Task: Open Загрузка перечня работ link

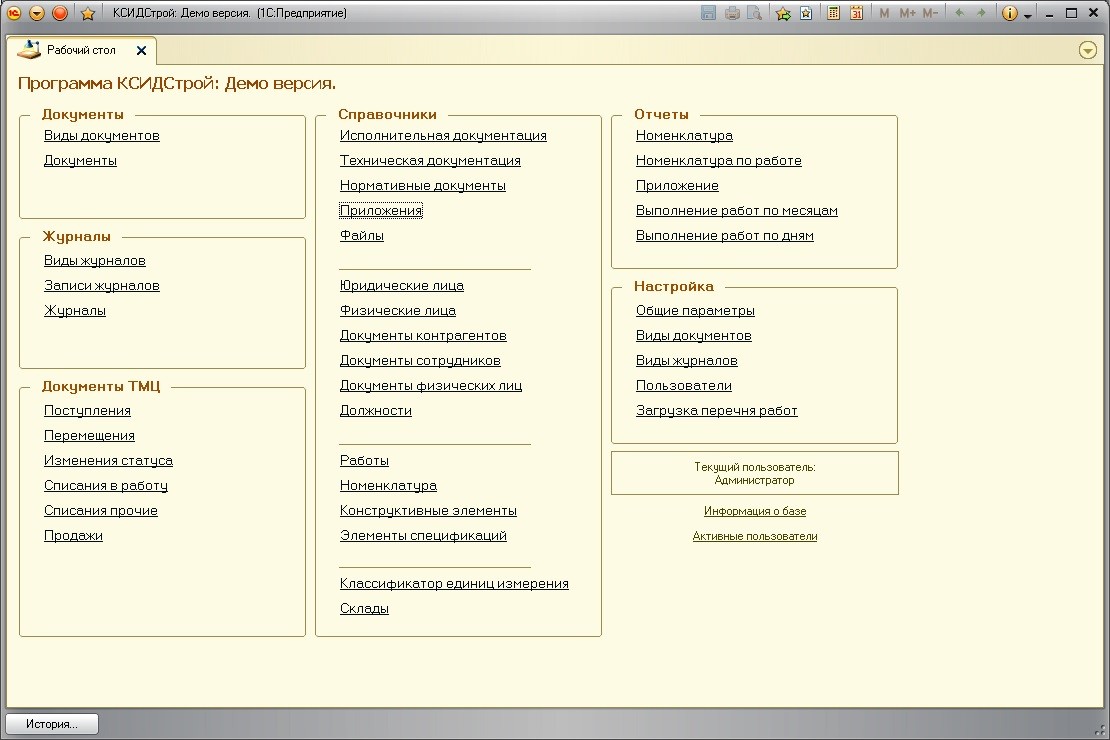Action: pyautogui.click(x=717, y=411)
